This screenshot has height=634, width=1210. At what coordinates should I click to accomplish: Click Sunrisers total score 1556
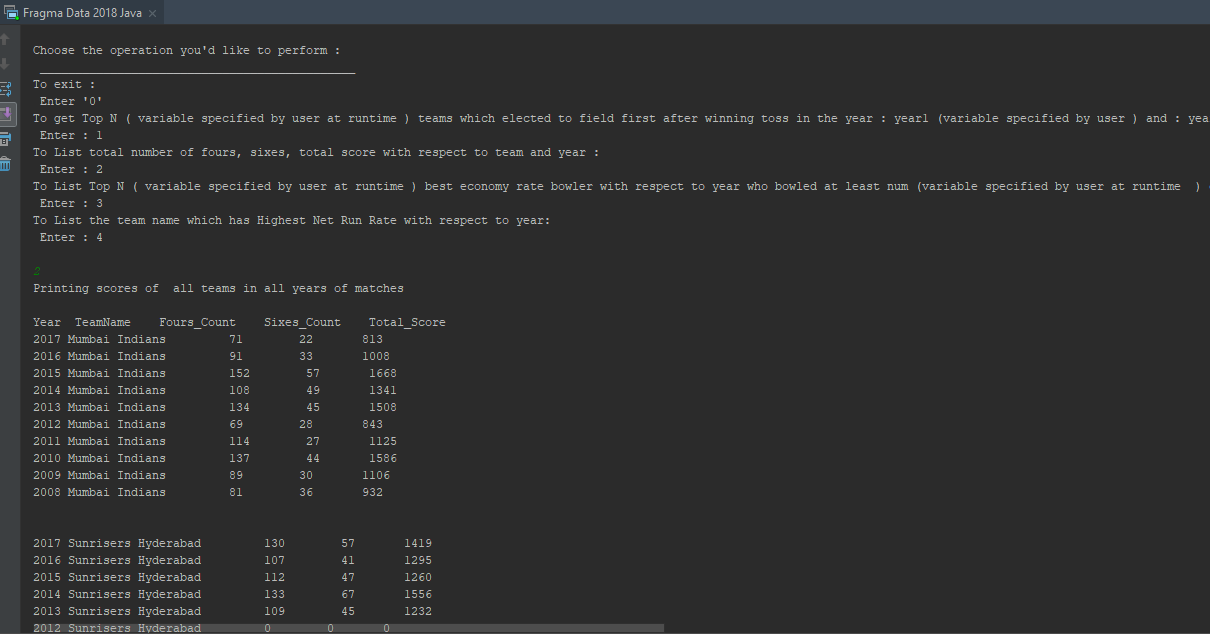418,594
